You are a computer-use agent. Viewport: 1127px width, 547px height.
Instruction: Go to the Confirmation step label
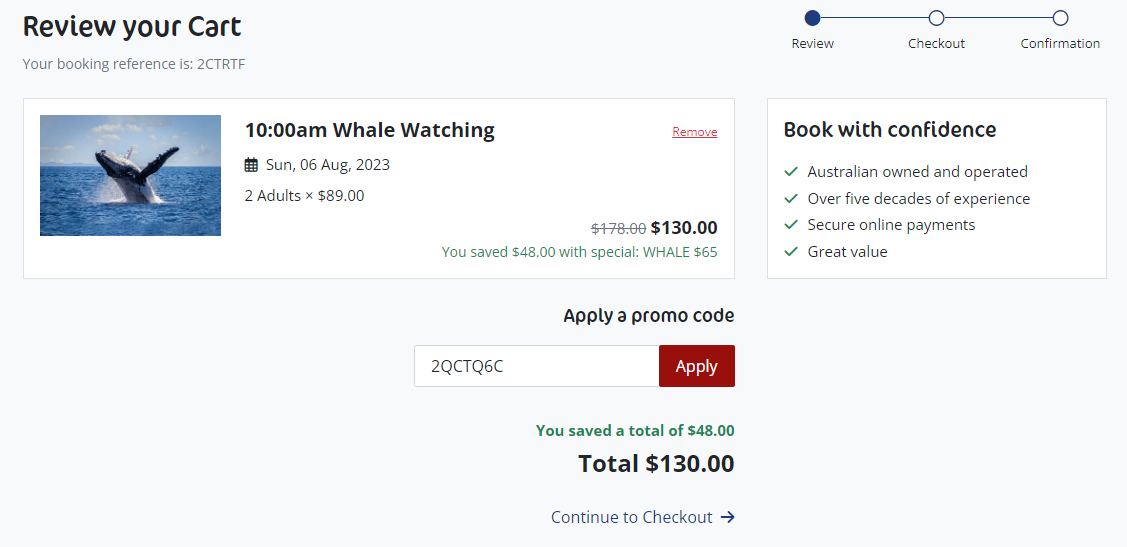(x=1060, y=44)
